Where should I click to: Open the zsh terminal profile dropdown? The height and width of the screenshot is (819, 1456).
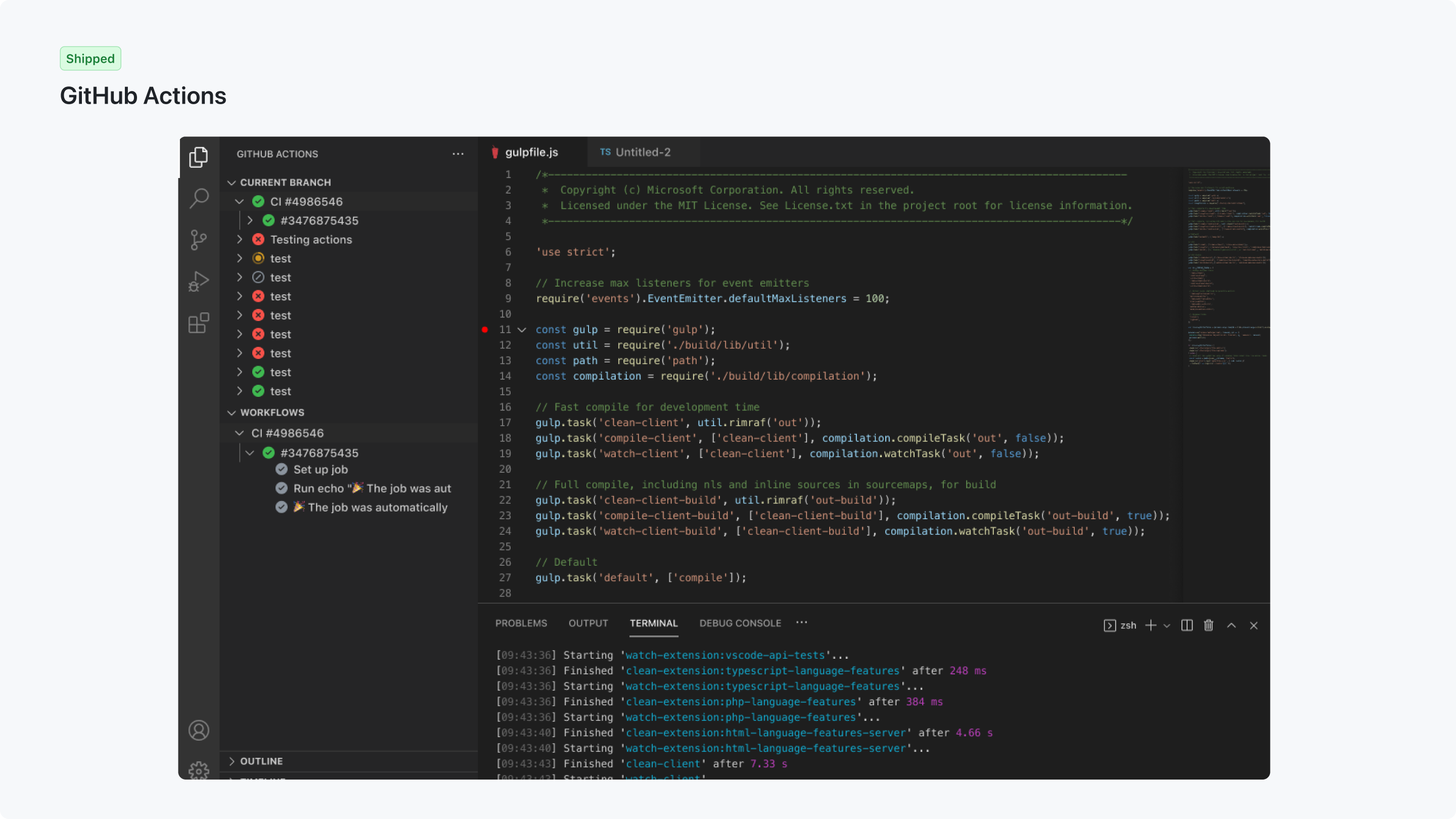(1167, 626)
